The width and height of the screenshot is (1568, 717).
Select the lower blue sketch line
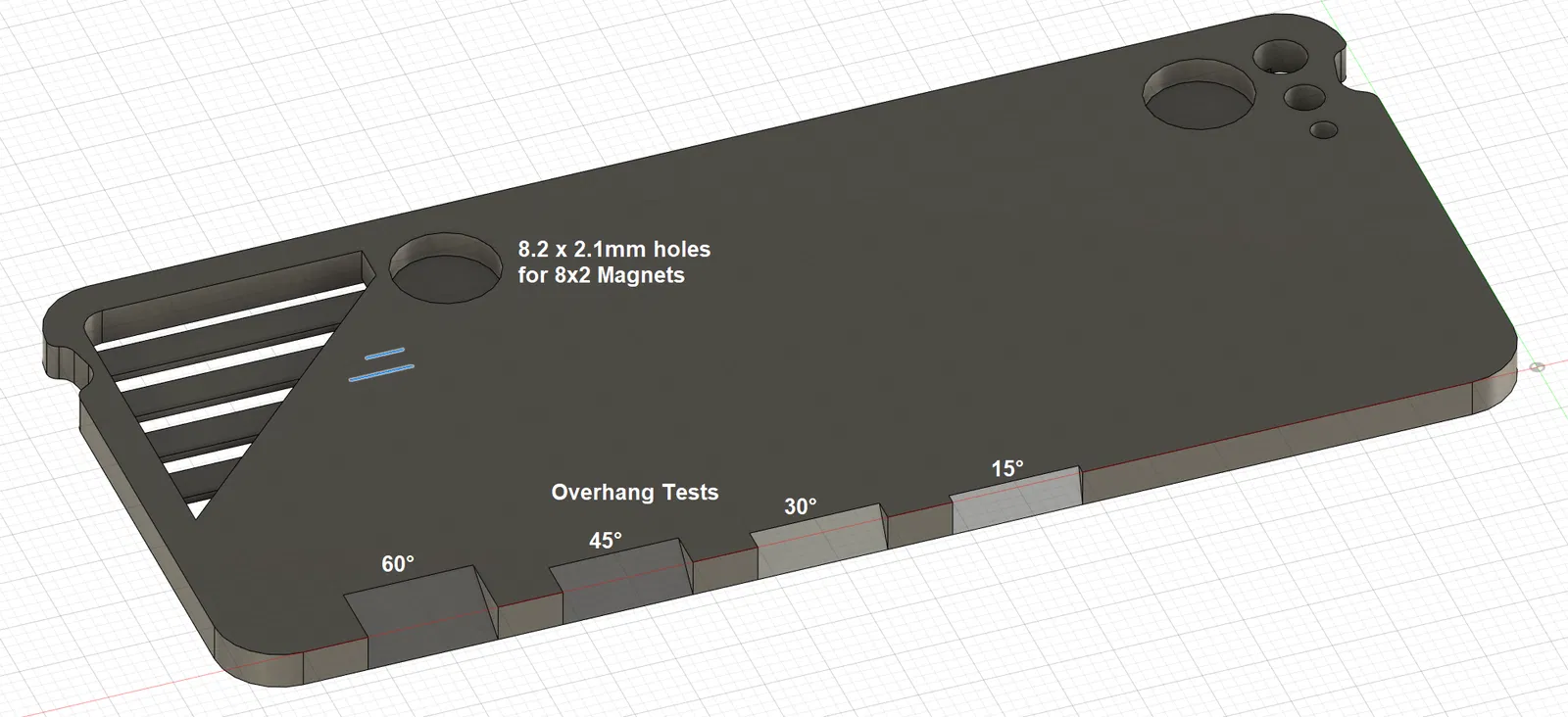(x=381, y=373)
